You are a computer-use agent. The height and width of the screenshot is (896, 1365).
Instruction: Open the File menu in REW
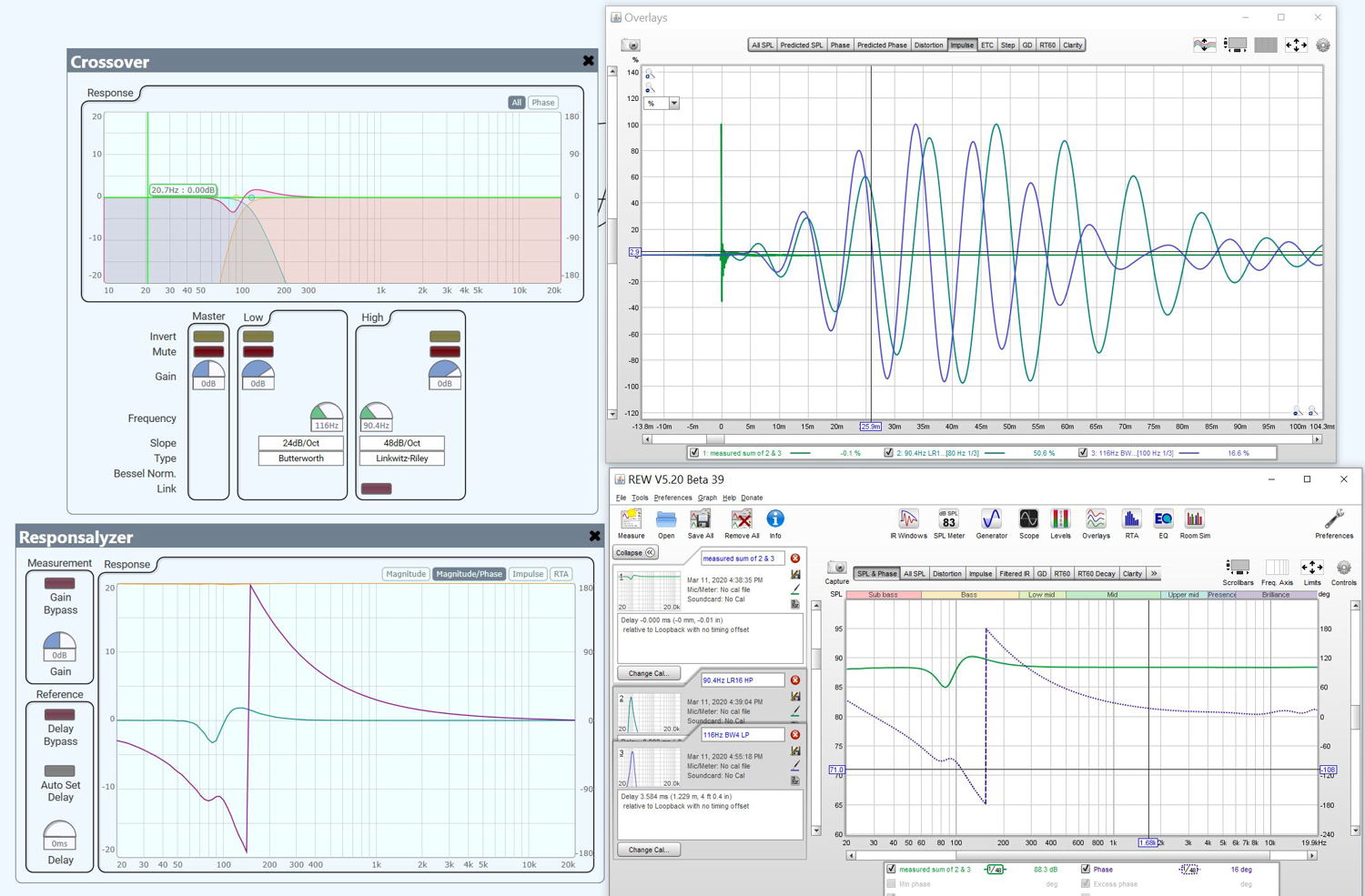[621, 498]
